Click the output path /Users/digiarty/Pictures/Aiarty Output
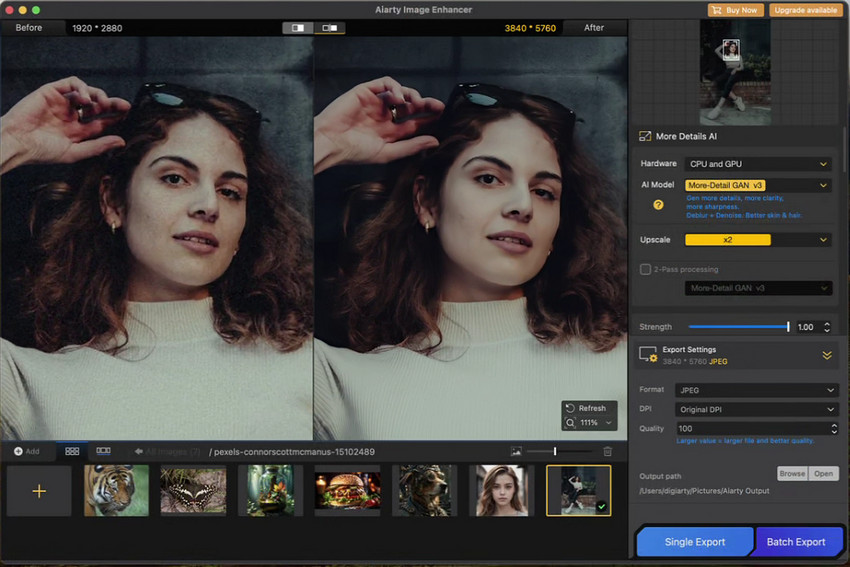The width and height of the screenshot is (850, 567). [x=704, y=491]
